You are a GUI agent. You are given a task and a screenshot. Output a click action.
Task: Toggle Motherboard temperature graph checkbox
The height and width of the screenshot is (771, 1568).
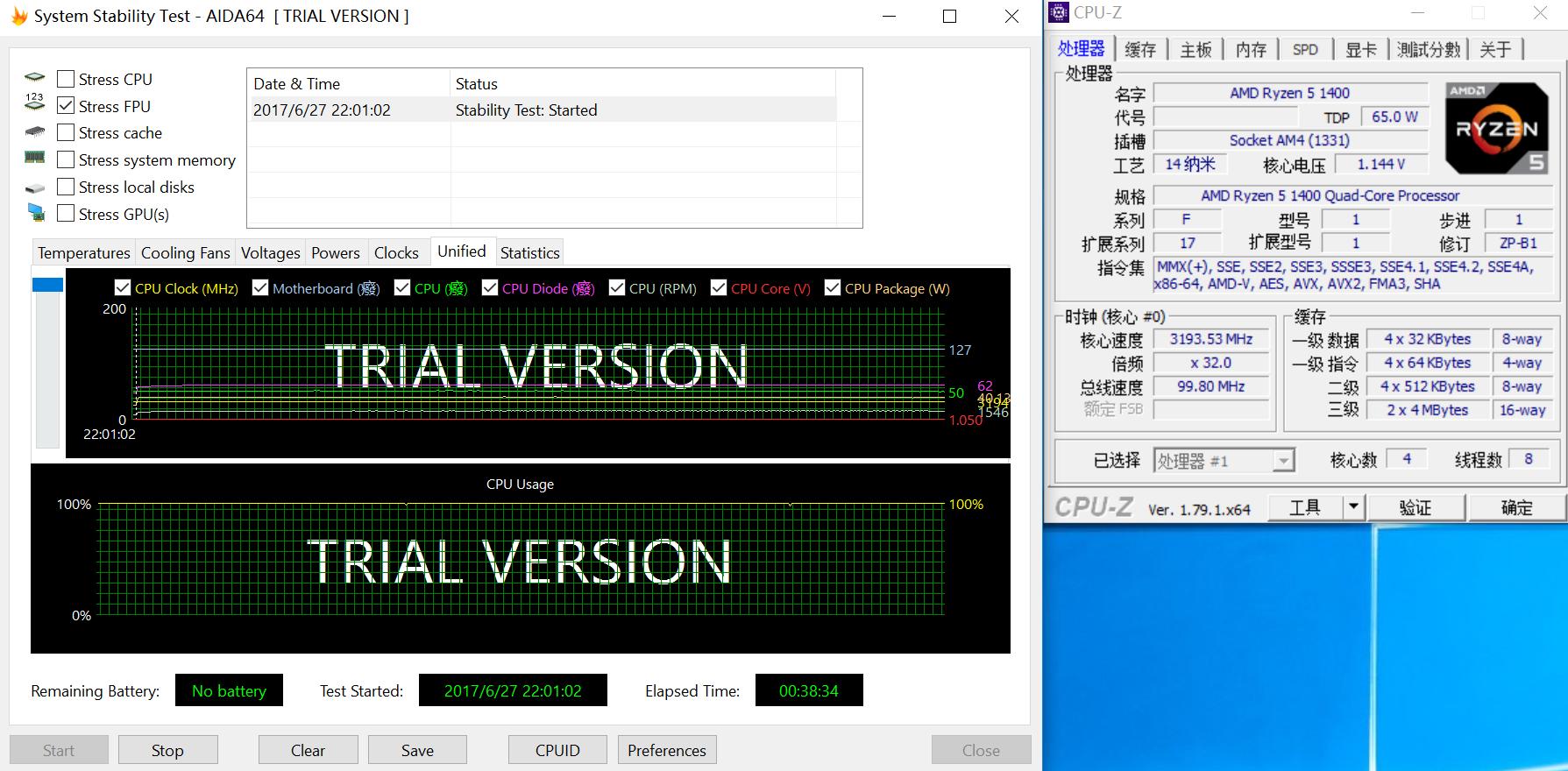(260, 287)
